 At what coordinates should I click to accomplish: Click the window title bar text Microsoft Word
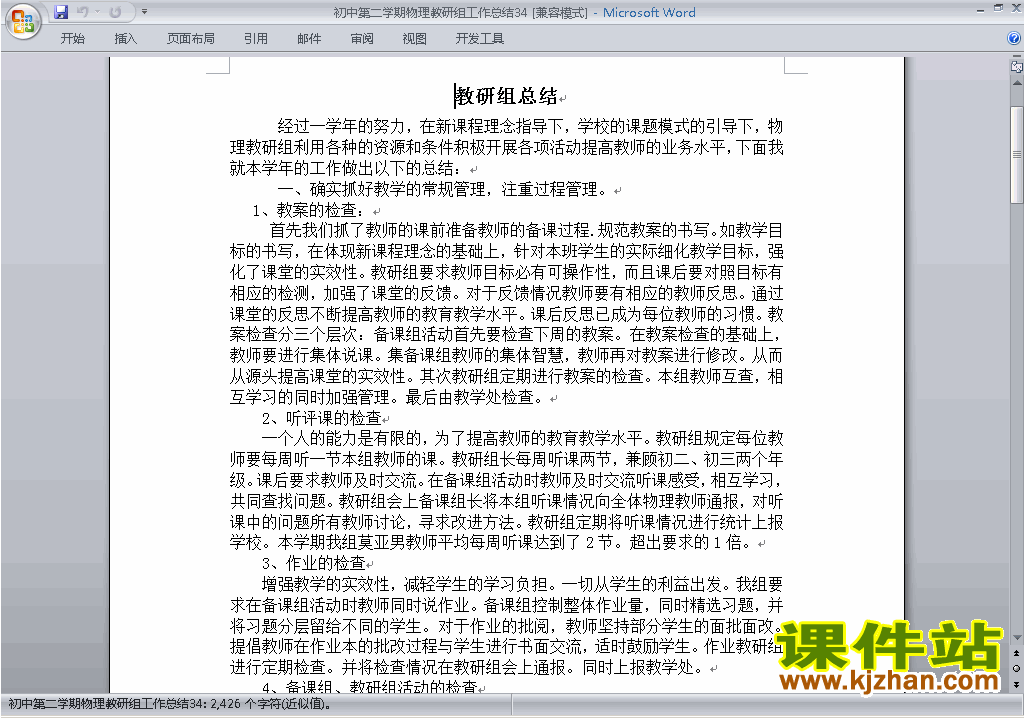coord(649,12)
